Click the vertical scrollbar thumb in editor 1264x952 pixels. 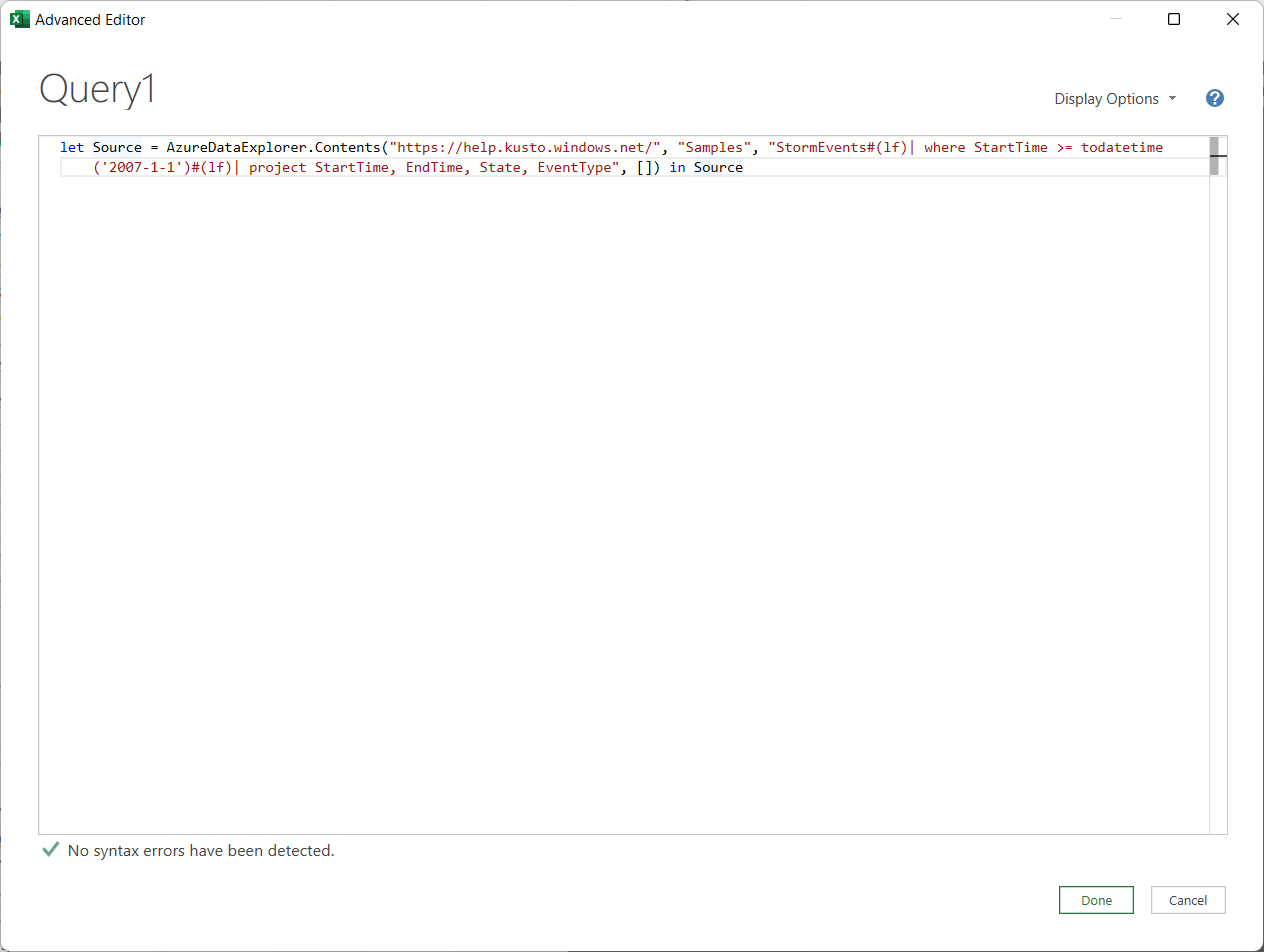click(x=1215, y=156)
